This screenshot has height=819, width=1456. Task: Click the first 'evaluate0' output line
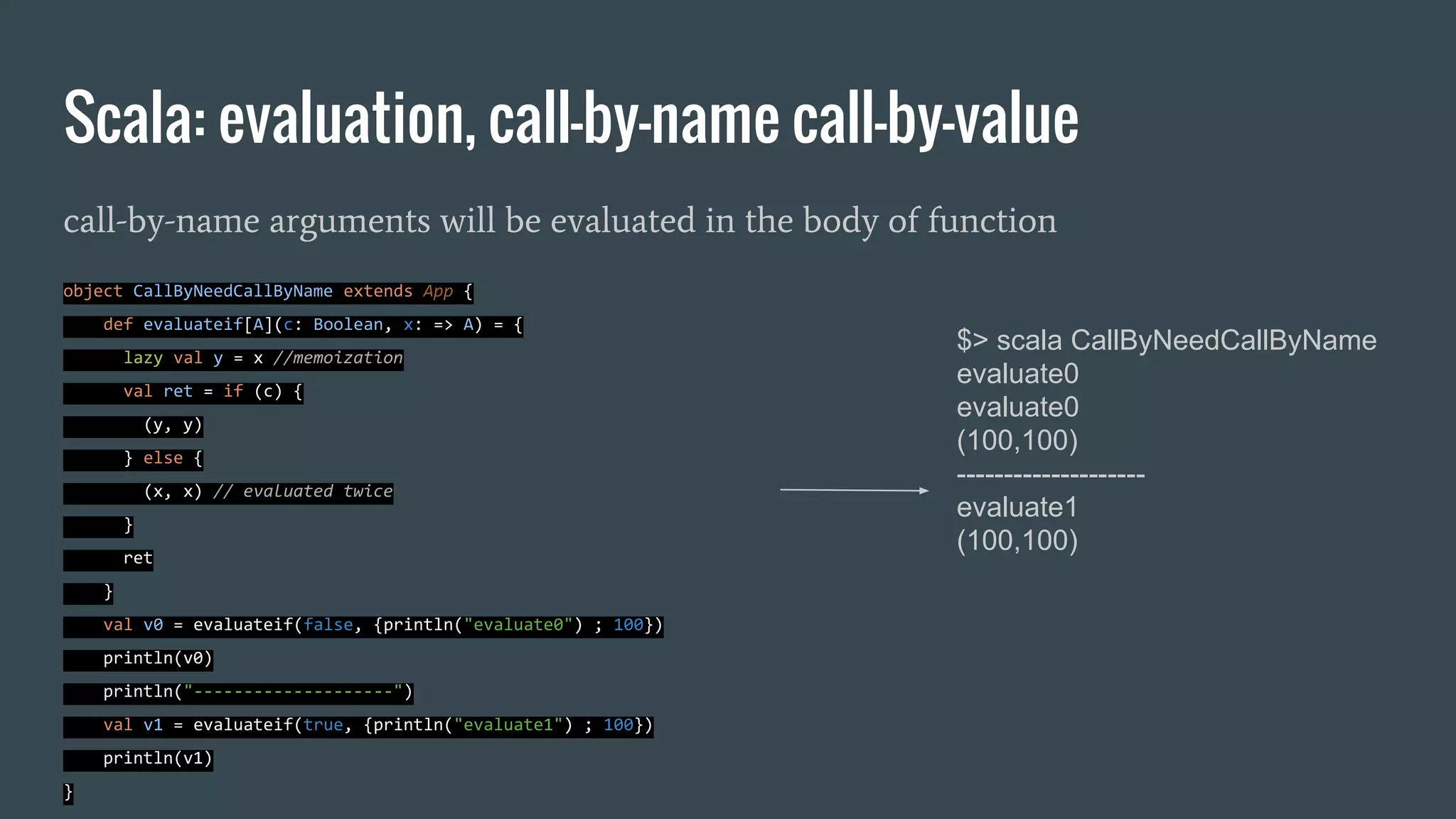pyautogui.click(x=1017, y=375)
